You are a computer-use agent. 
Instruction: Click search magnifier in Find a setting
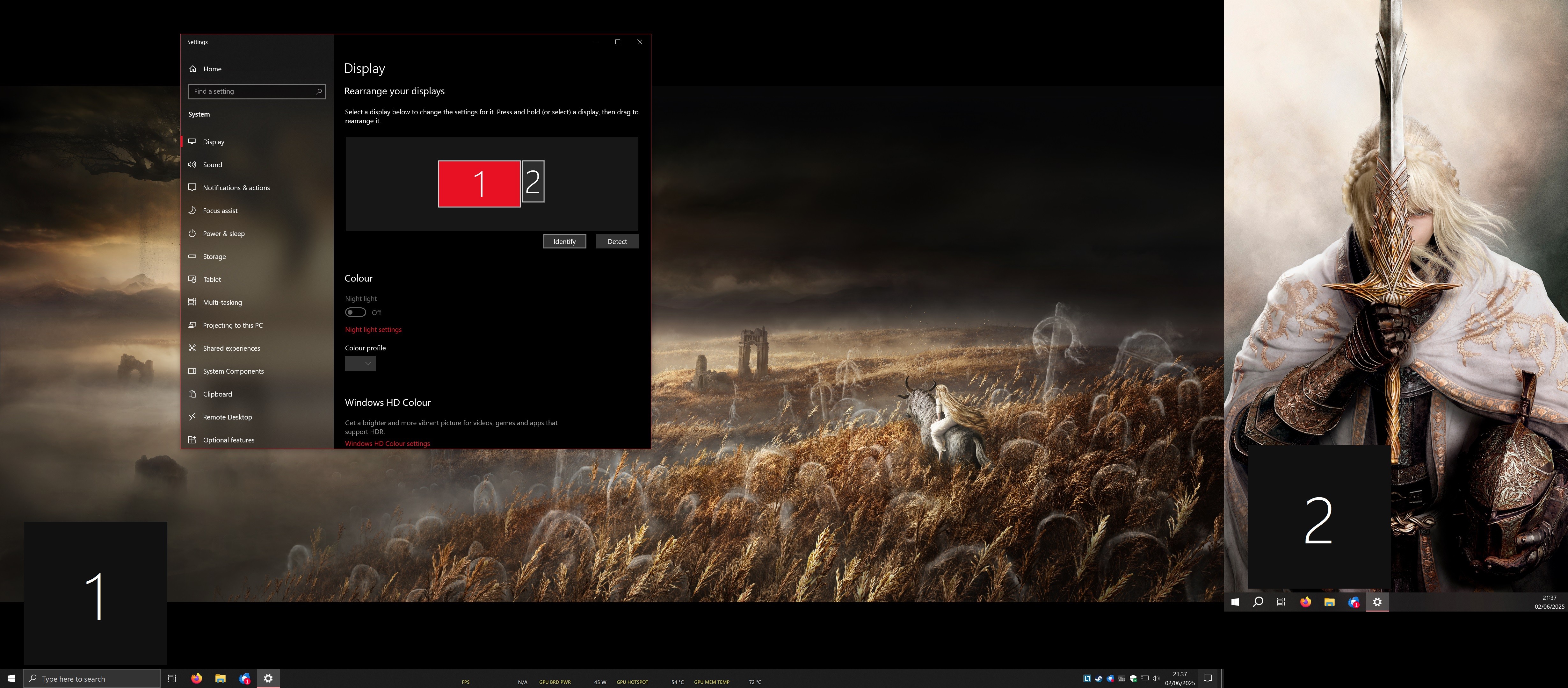point(318,91)
